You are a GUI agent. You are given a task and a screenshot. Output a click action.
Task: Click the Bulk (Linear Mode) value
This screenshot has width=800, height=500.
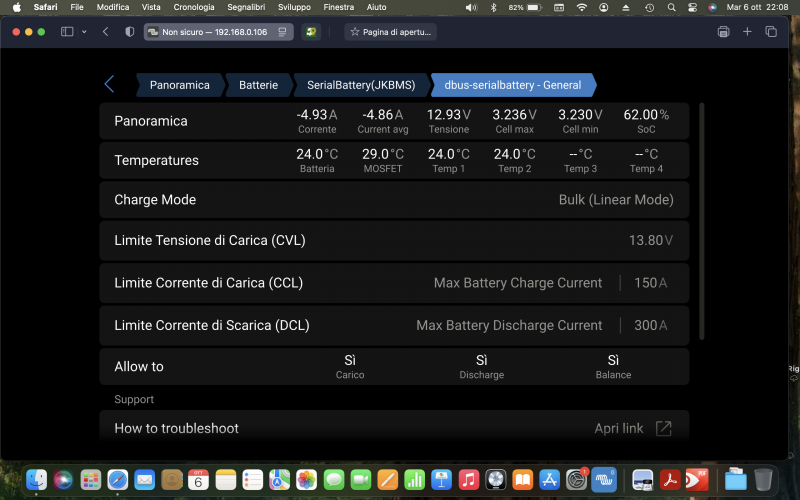click(x=616, y=199)
